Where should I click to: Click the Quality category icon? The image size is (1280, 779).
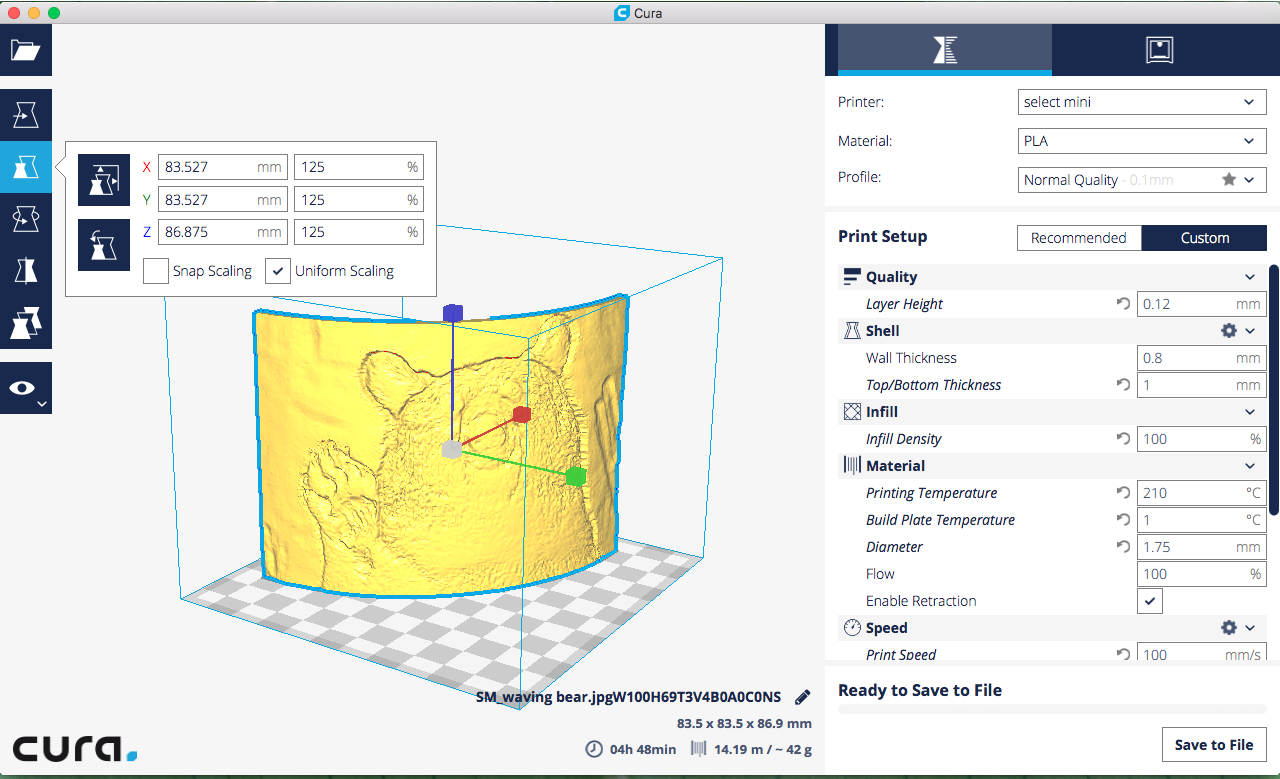(852, 277)
